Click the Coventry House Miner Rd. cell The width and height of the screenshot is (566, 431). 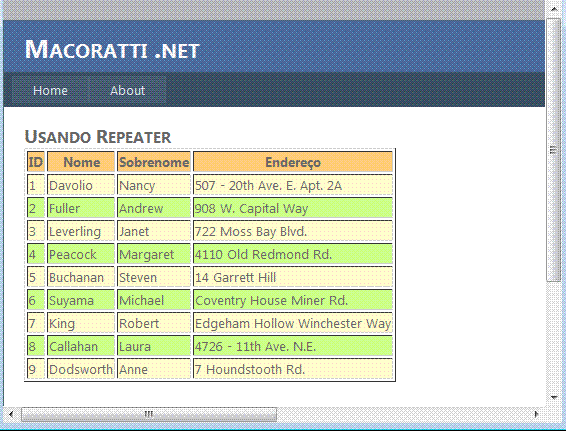[x=293, y=300]
